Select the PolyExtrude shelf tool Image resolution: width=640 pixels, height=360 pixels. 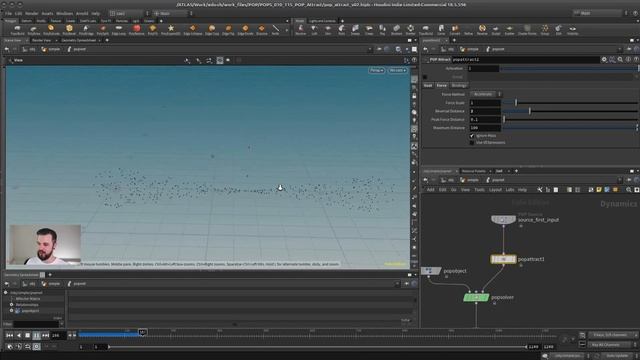(51, 29)
